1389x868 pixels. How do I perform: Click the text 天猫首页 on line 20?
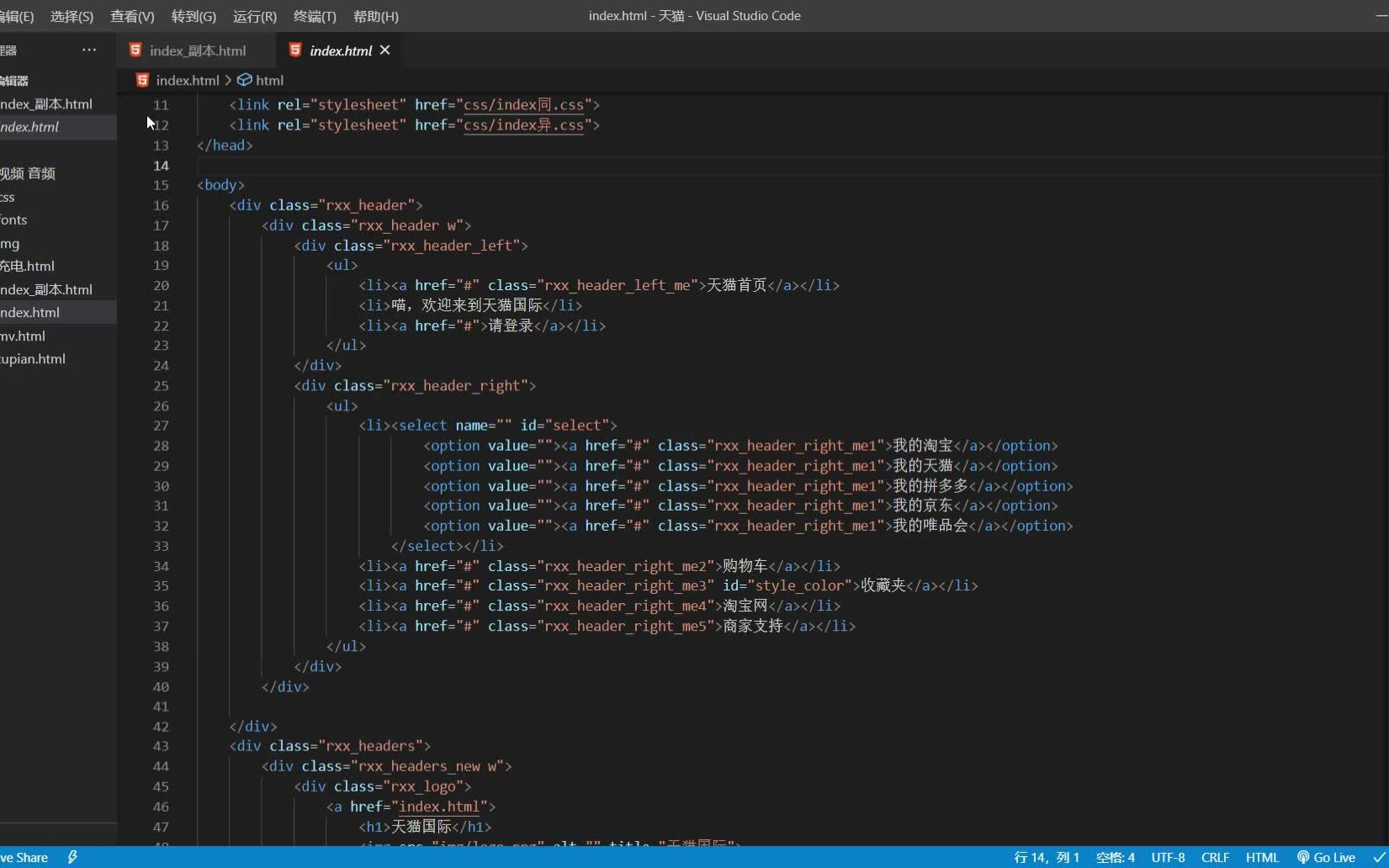pyautogui.click(x=736, y=285)
